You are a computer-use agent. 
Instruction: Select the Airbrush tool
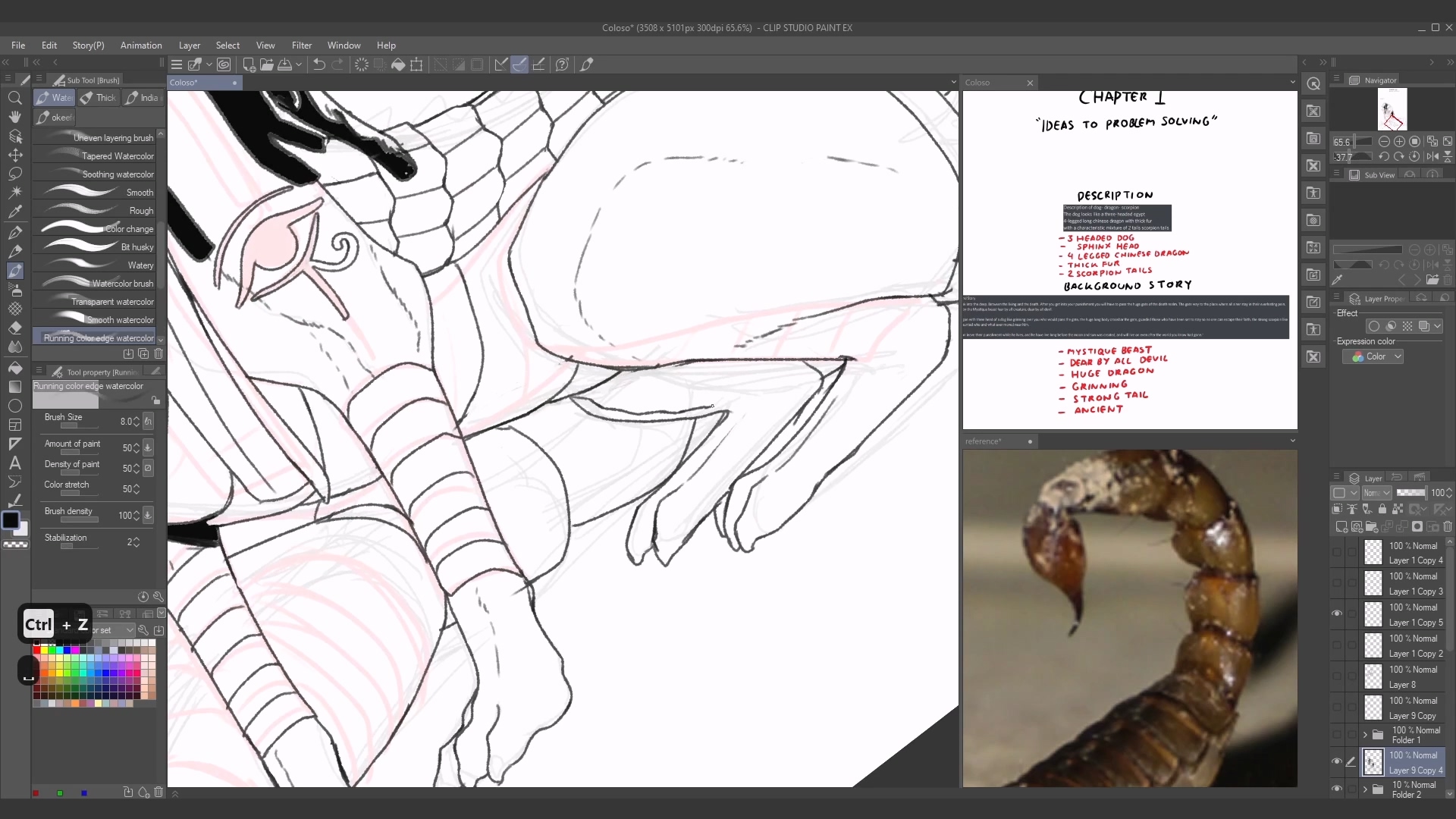14,290
